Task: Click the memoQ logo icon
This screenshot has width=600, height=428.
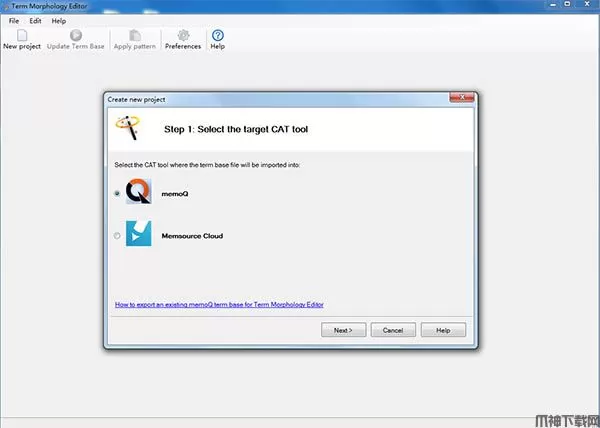Action: pos(139,191)
